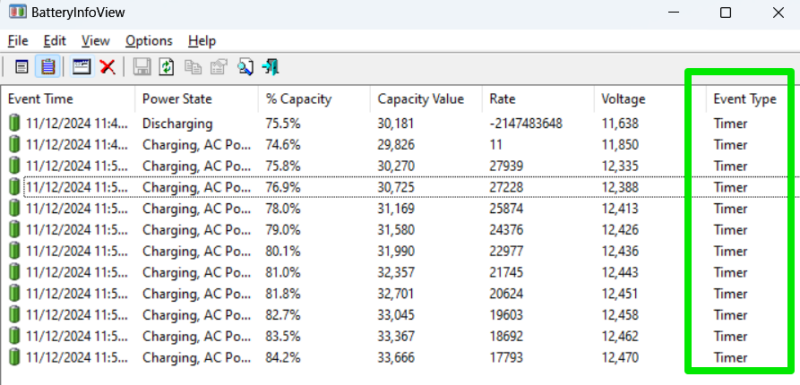Click event time in the 82.7% row
The height and width of the screenshot is (385, 800).
point(77,315)
